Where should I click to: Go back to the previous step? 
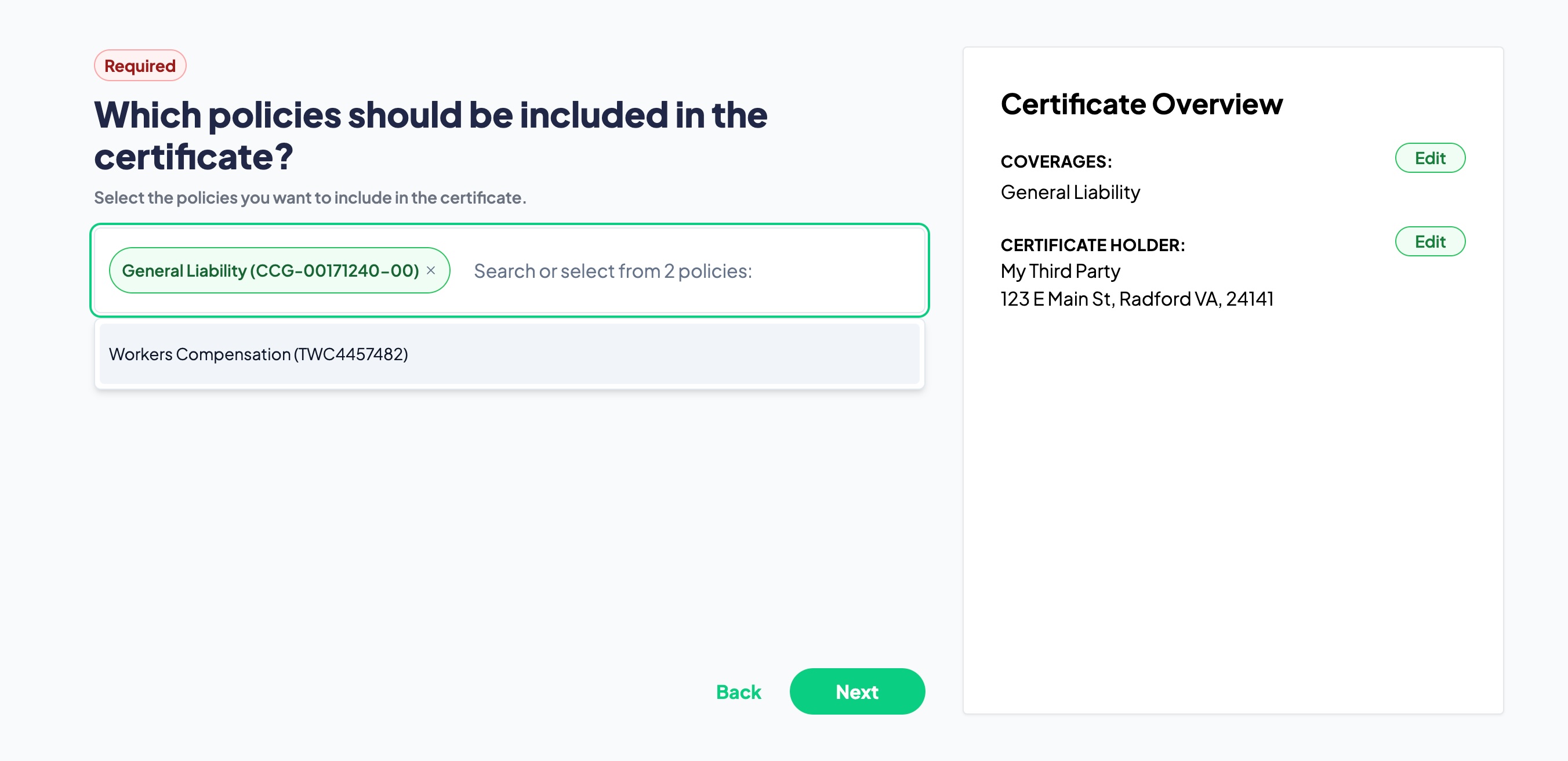pos(738,691)
